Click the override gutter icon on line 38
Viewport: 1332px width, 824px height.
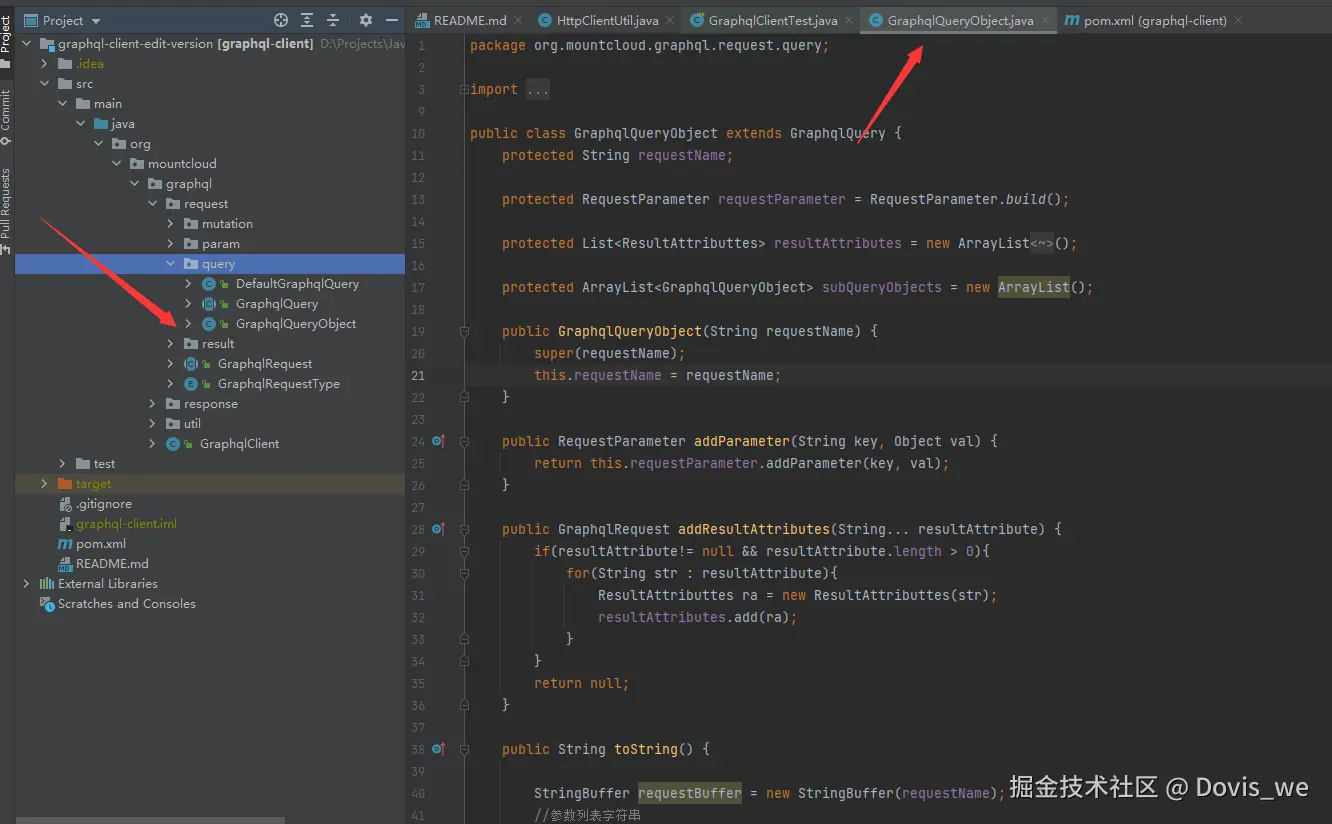coord(438,749)
